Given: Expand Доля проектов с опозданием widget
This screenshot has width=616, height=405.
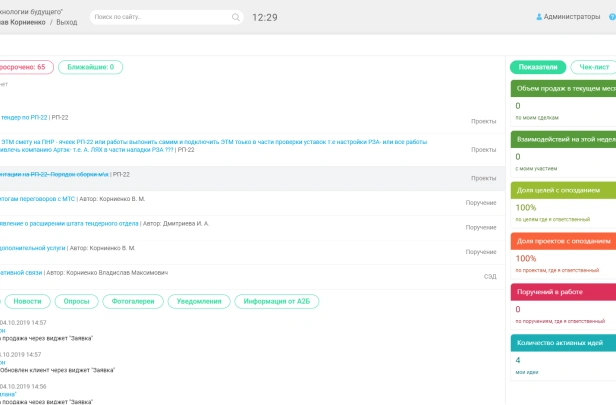Looking at the screenshot, I should (x=564, y=240).
